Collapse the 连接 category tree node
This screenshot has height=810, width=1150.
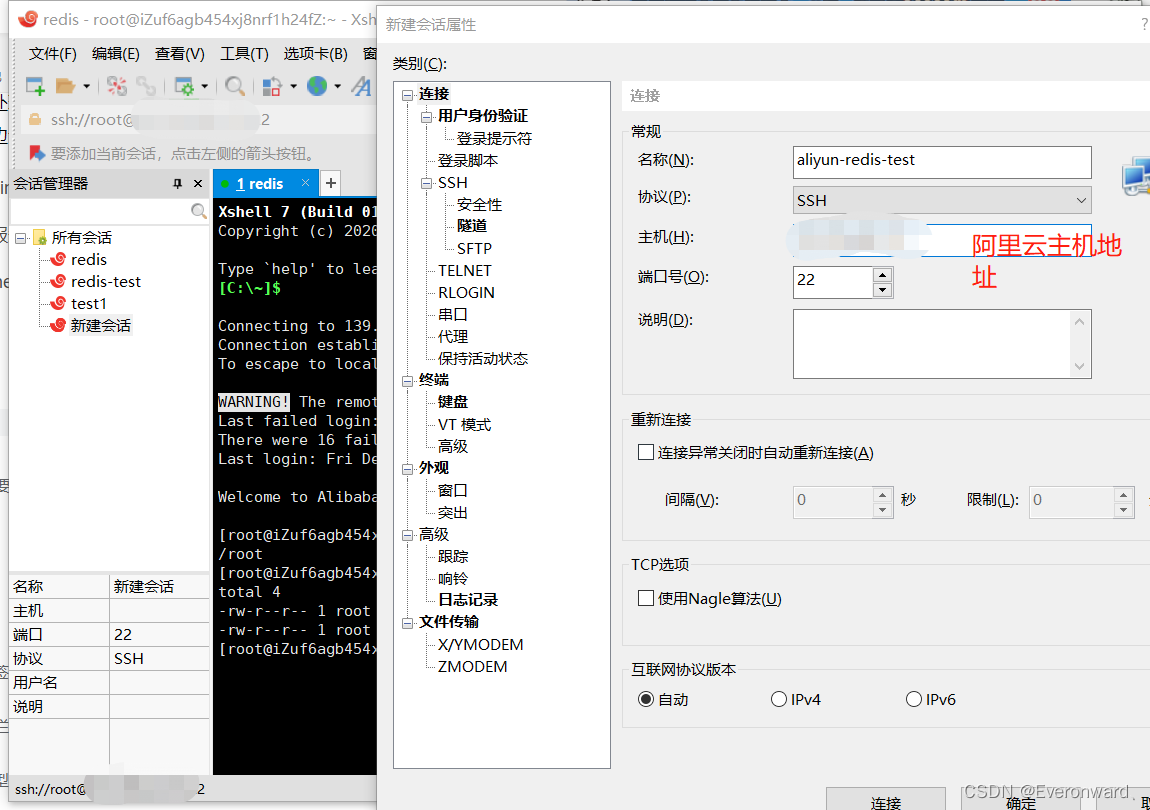click(x=407, y=94)
